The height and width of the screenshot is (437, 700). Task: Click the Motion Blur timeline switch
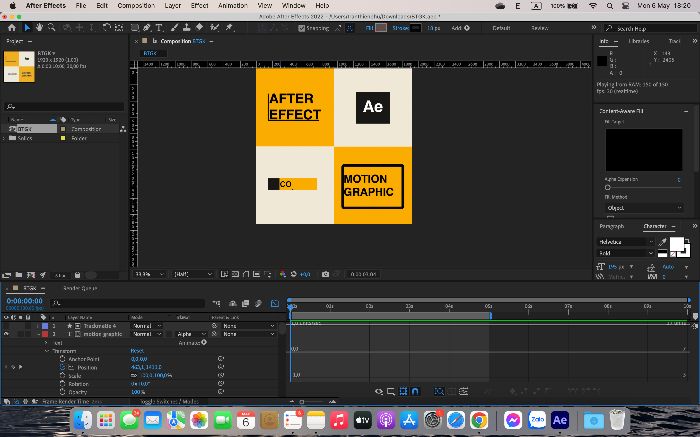click(x=258, y=304)
